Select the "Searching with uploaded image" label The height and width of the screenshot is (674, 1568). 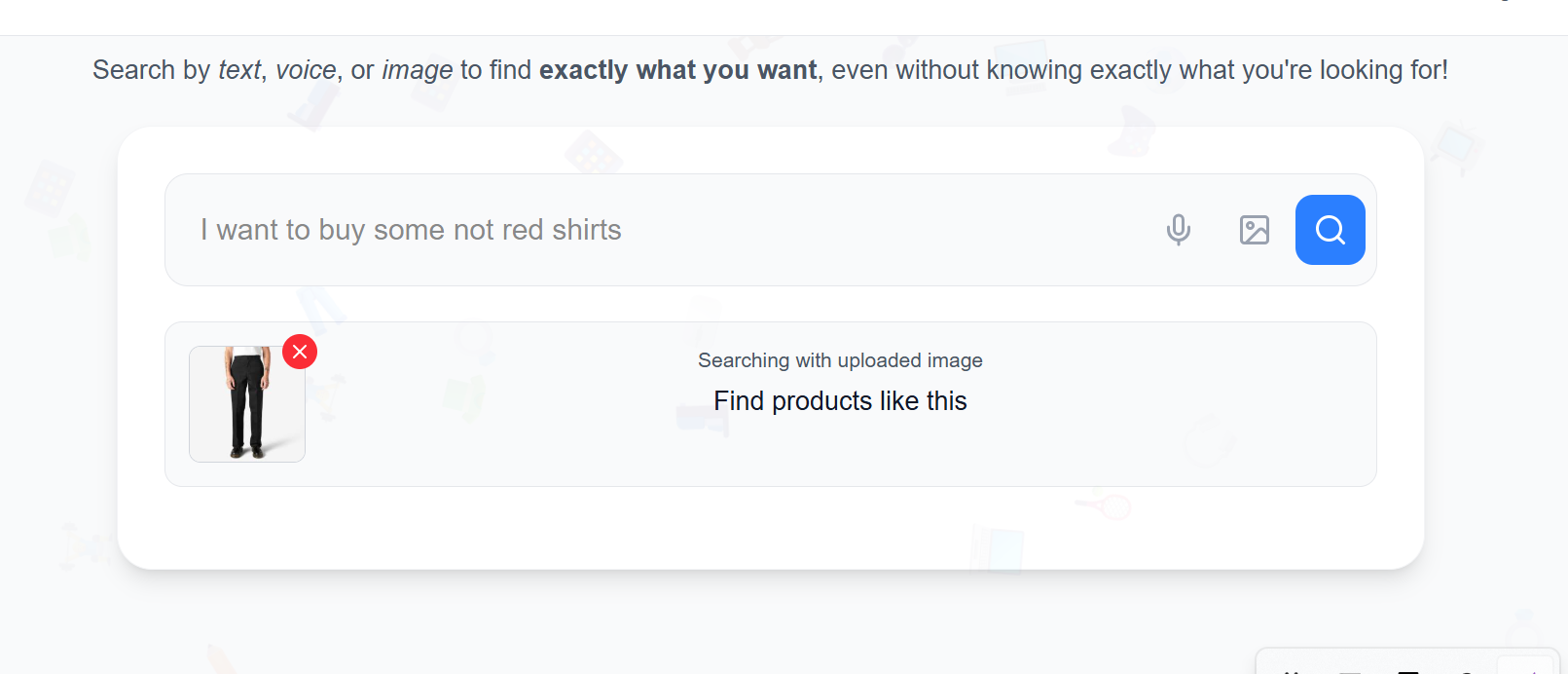tap(840, 360)
